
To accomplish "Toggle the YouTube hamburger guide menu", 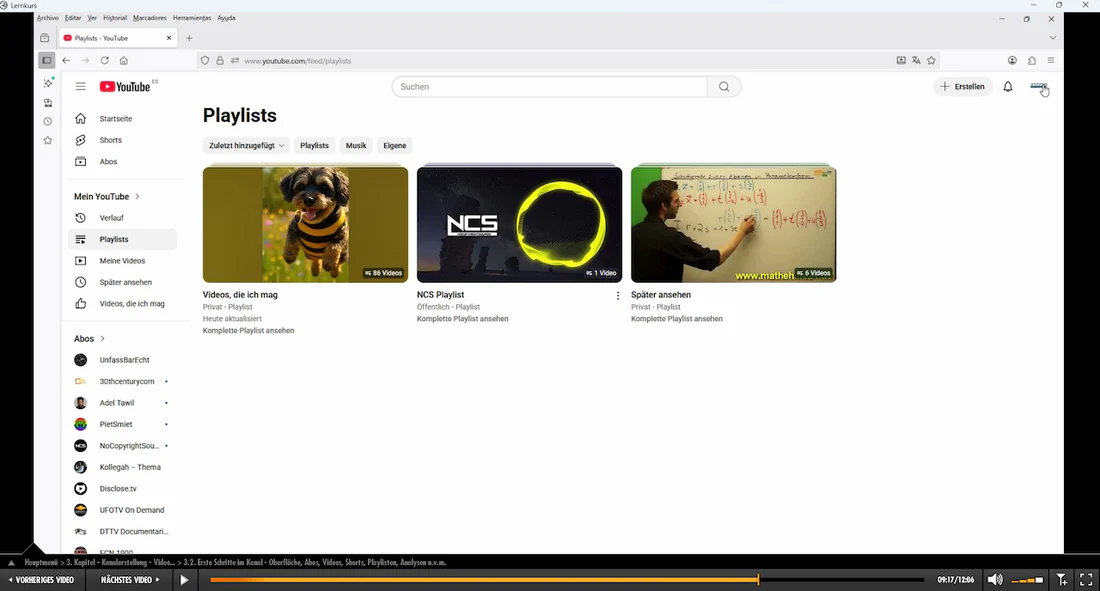I will (x=81, y=87).
